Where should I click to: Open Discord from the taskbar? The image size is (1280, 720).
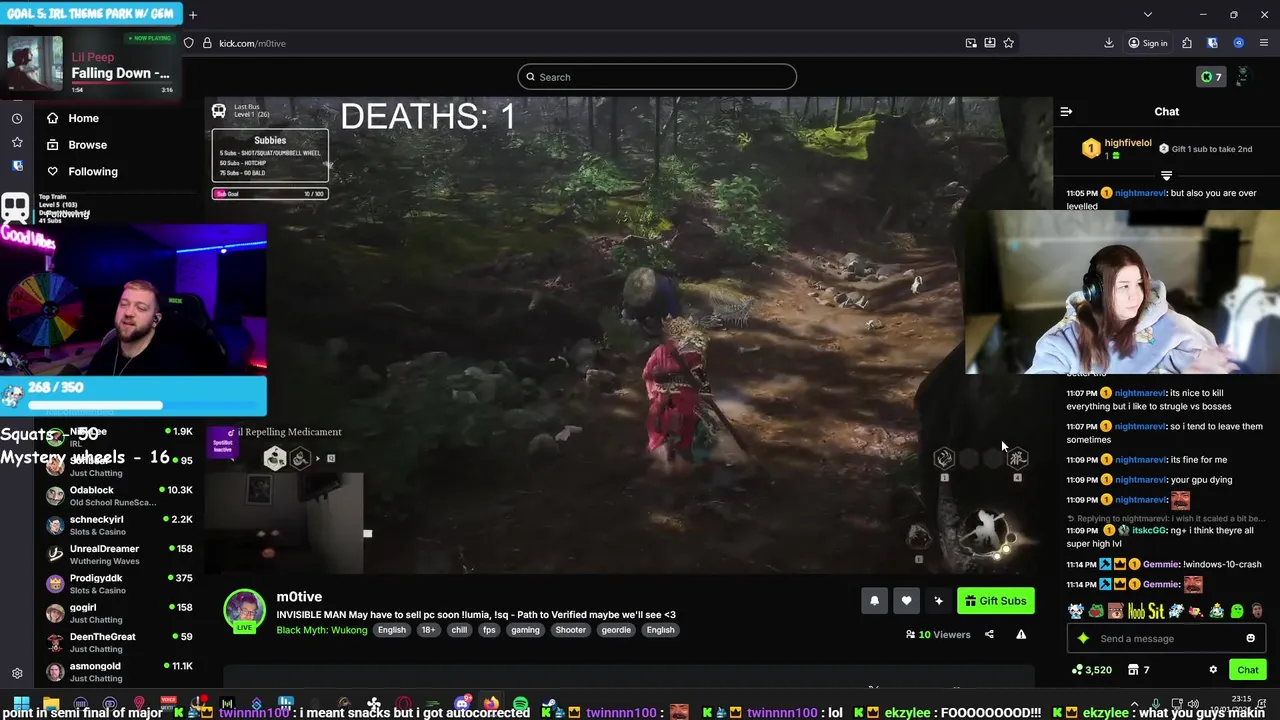[462, 704]
